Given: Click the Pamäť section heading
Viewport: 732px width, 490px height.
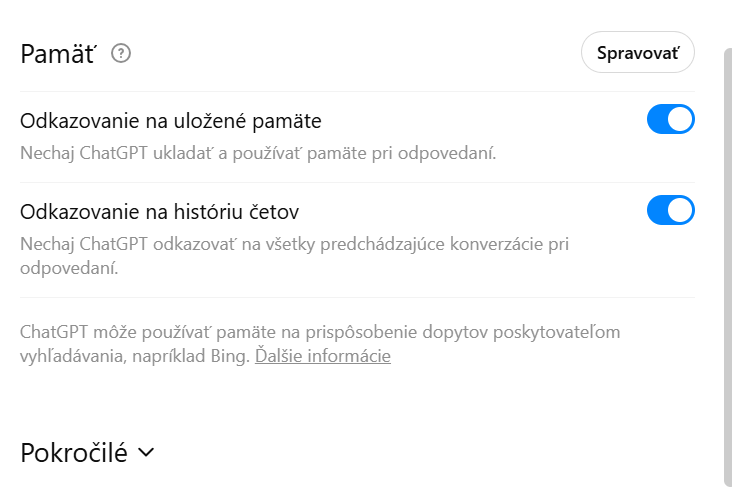Looking at the screenshot, I should tap(58, 53).
